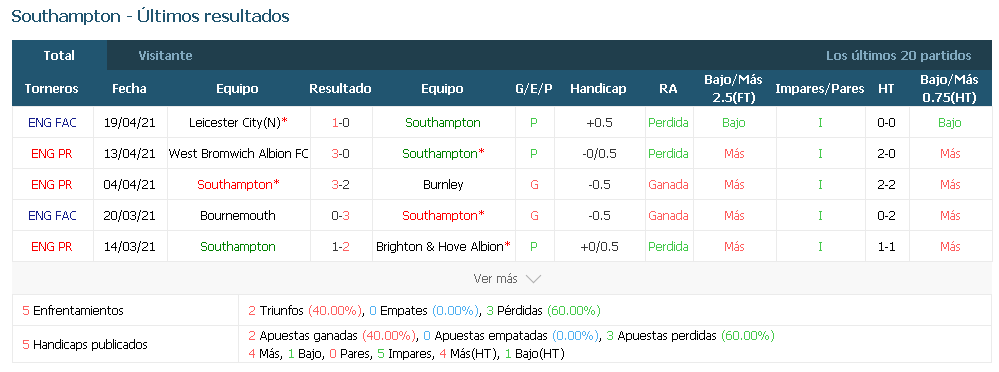The width and height of the screenshot is (999, 372).
Task: Click the Handicap column header
Action: [598, 89]
